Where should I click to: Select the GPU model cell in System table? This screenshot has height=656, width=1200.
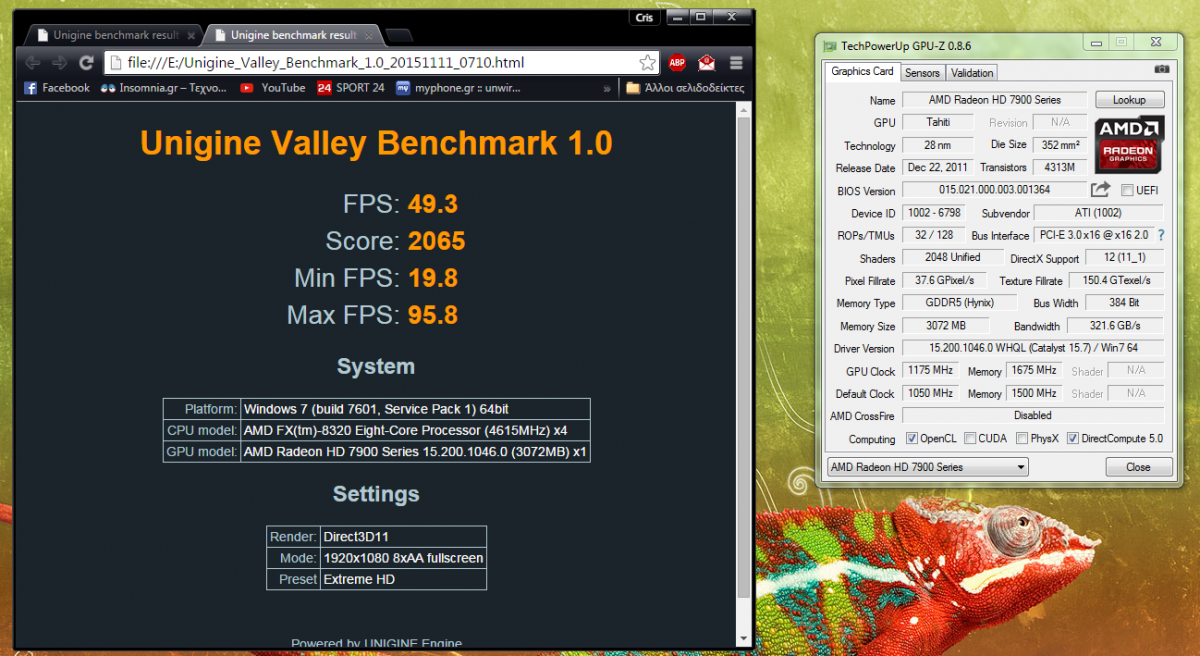[x=415, y=452]
